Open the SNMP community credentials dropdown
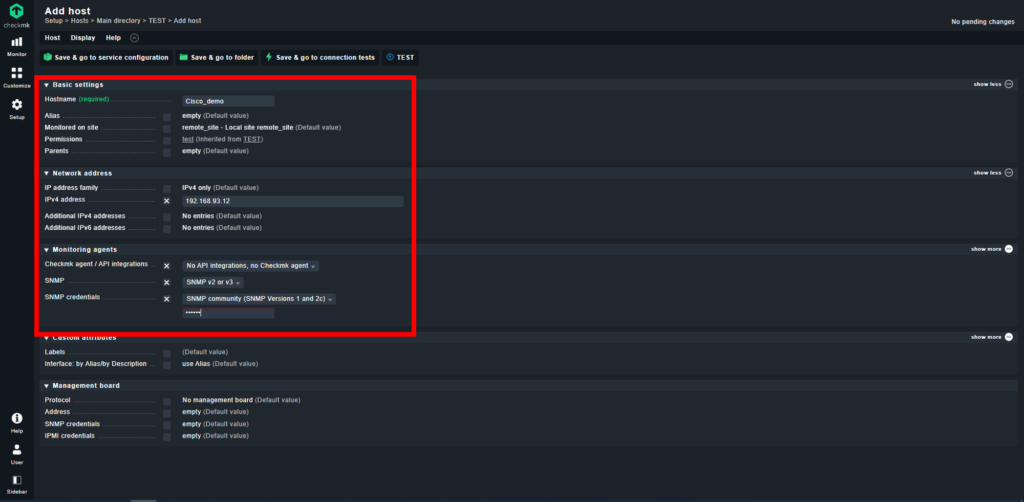Image resolution: width=1024 pixels, height=502 pixels. tap(259, 299)
